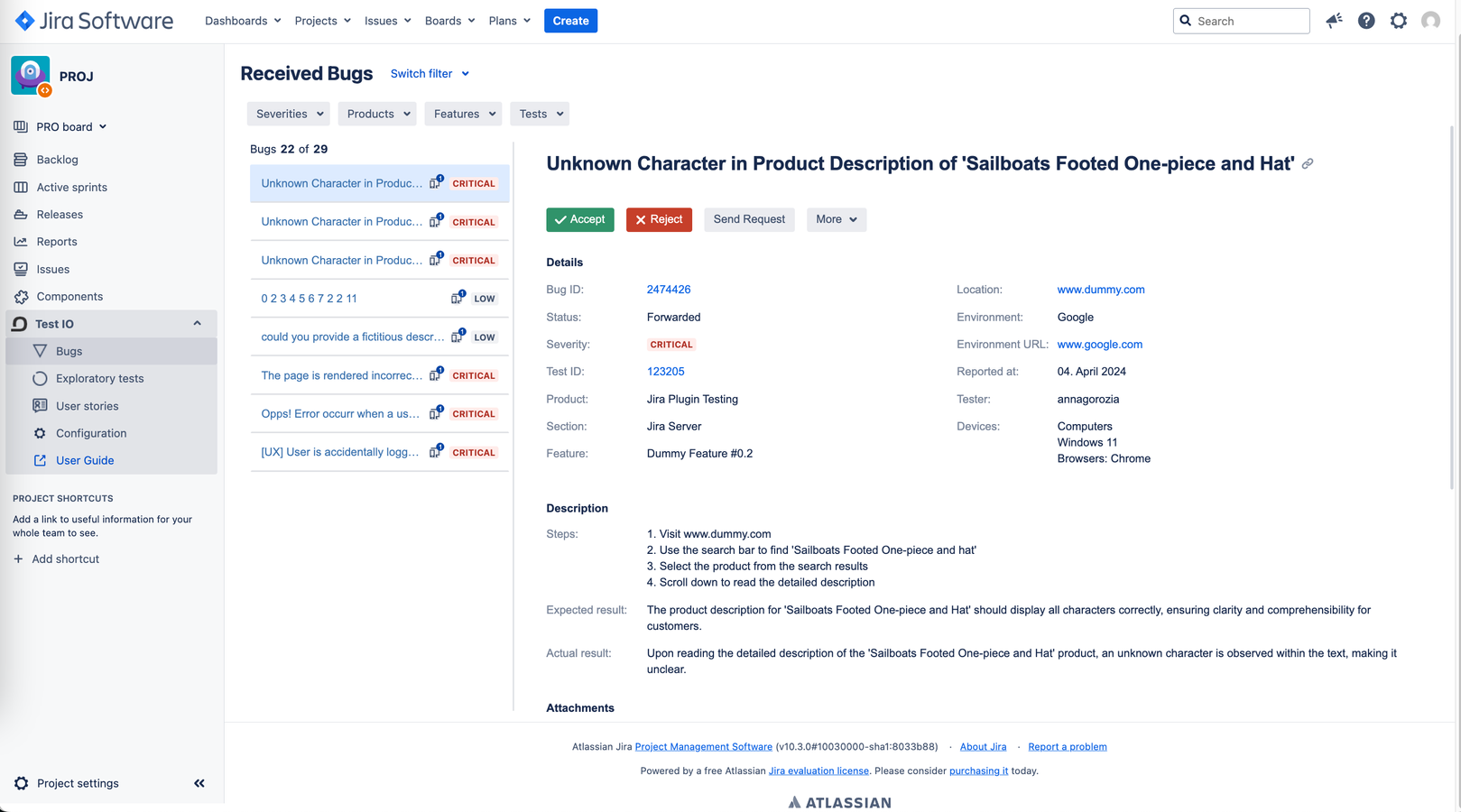Click the Backlog sidebar icon

pos(21,160)
